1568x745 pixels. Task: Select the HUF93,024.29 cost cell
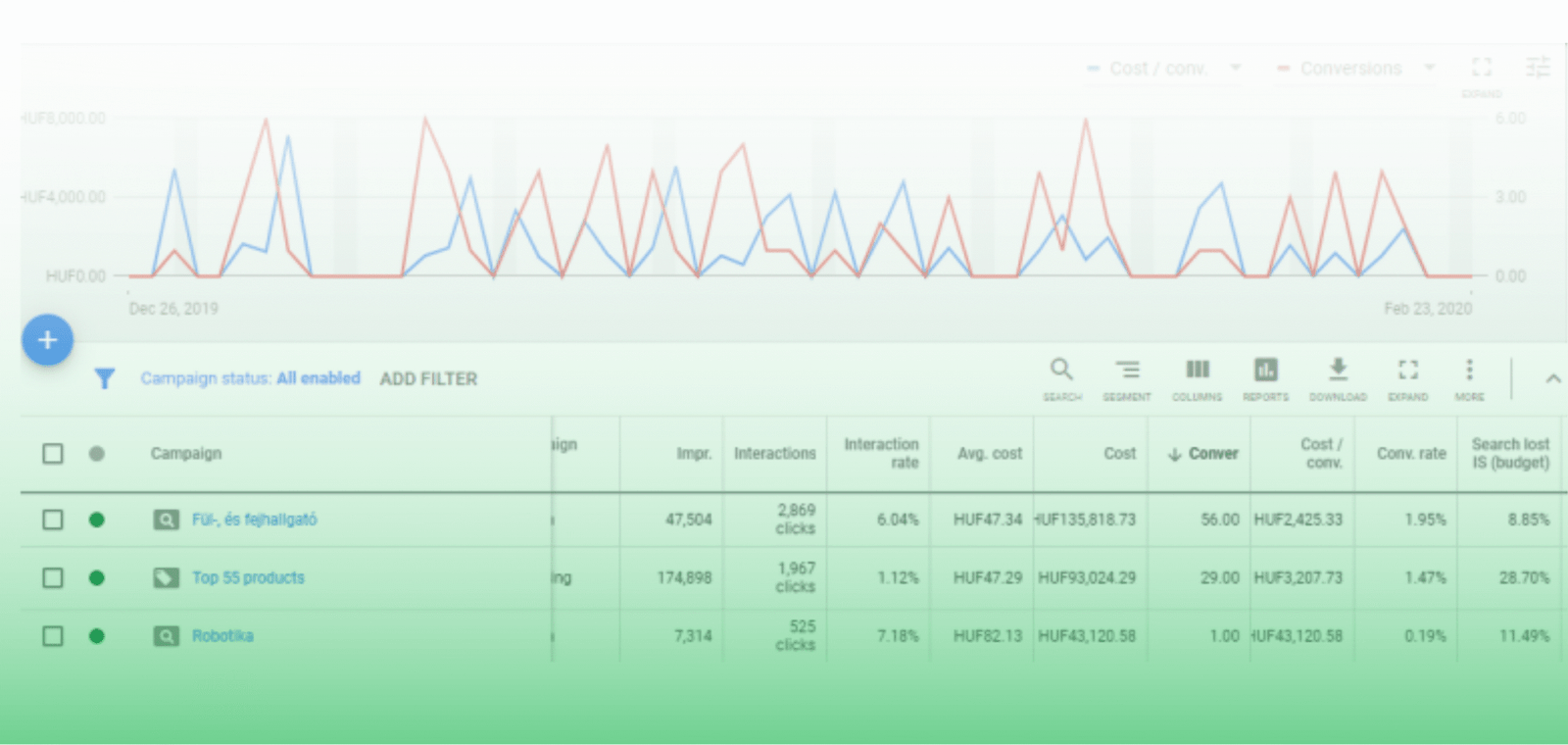pyautogui.click(x=1087, y=578)
